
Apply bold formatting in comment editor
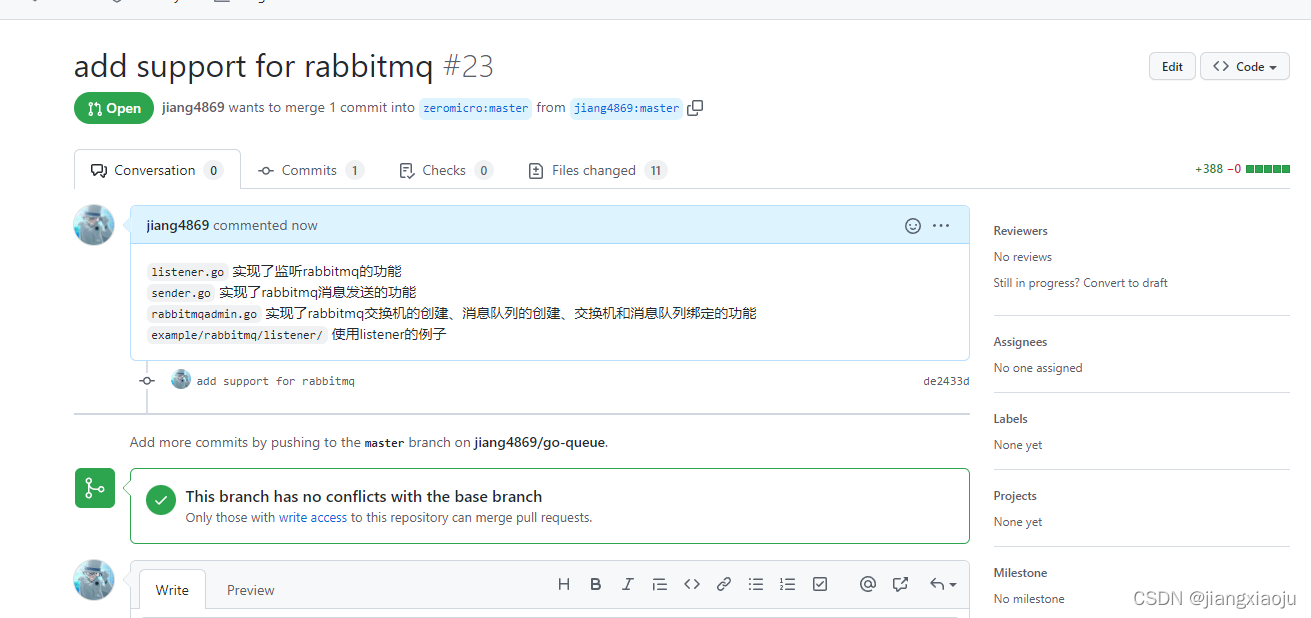click(596, 585)
